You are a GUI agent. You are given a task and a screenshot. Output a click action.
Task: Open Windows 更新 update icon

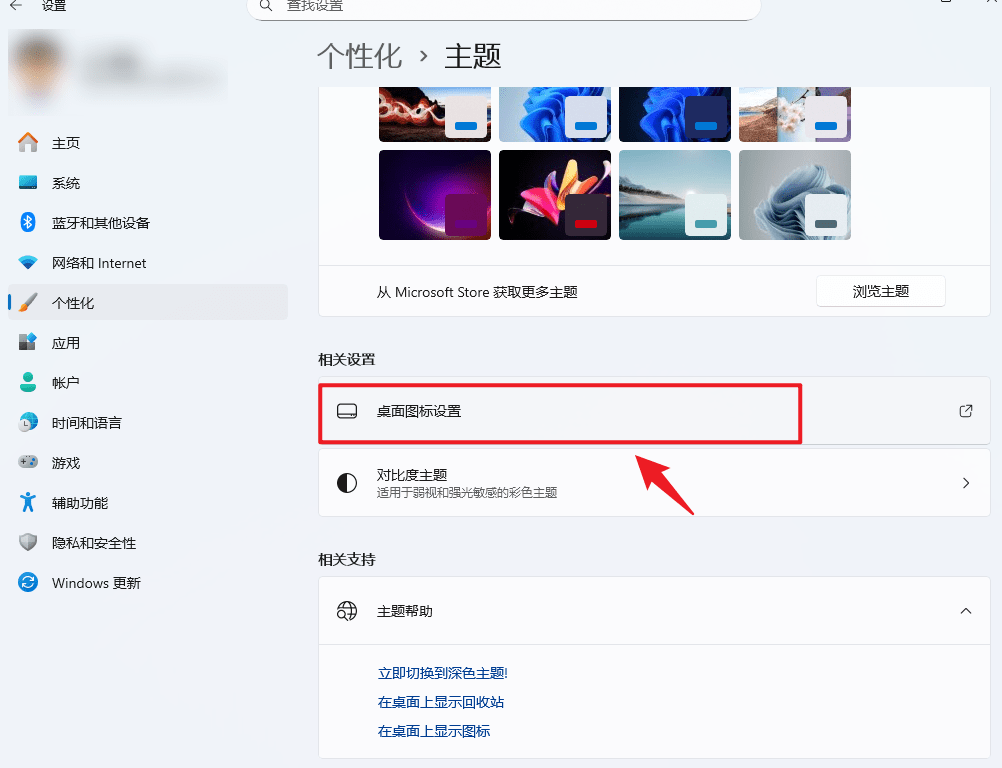(28, 583)
